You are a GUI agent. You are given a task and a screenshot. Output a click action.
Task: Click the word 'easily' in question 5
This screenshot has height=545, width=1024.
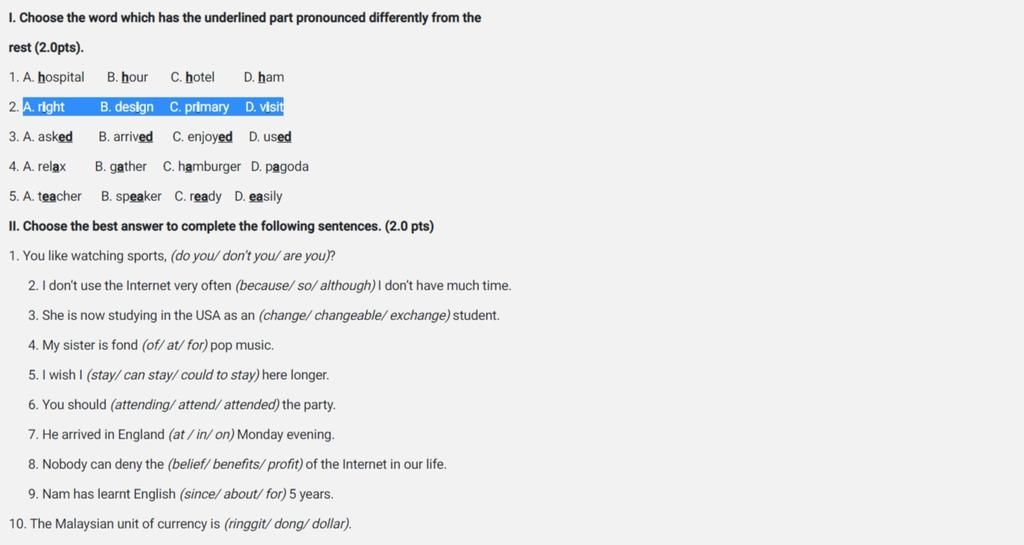click(x=266, y=196)
